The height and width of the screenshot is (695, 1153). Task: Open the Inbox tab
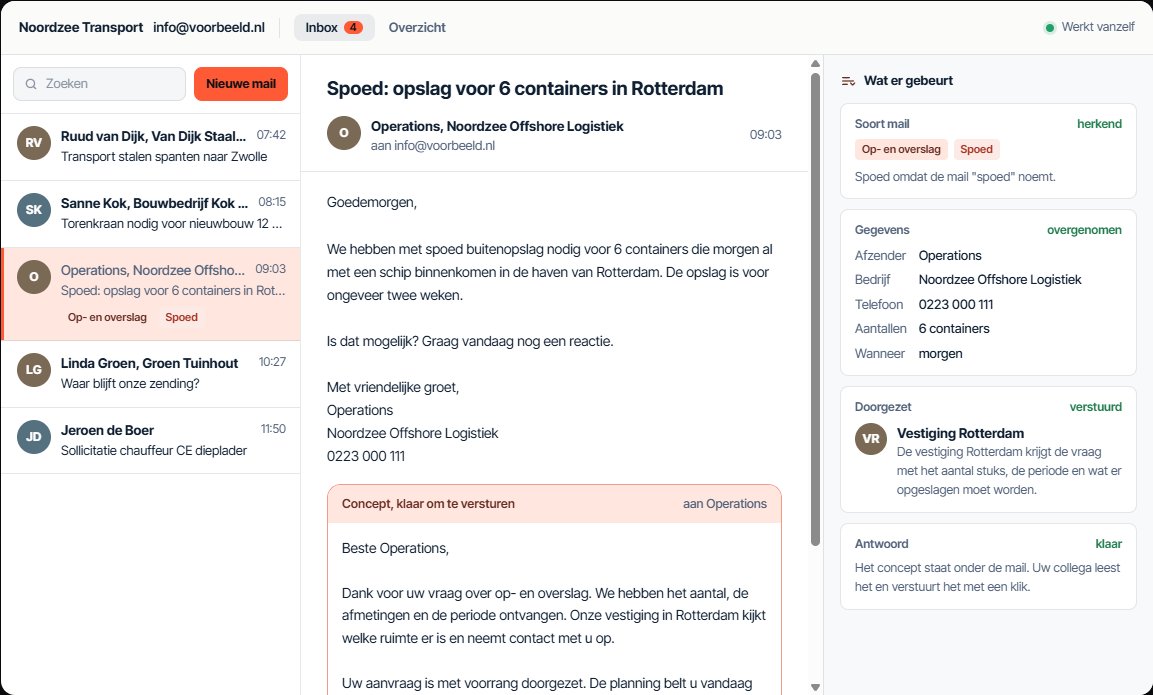point(334,27)
